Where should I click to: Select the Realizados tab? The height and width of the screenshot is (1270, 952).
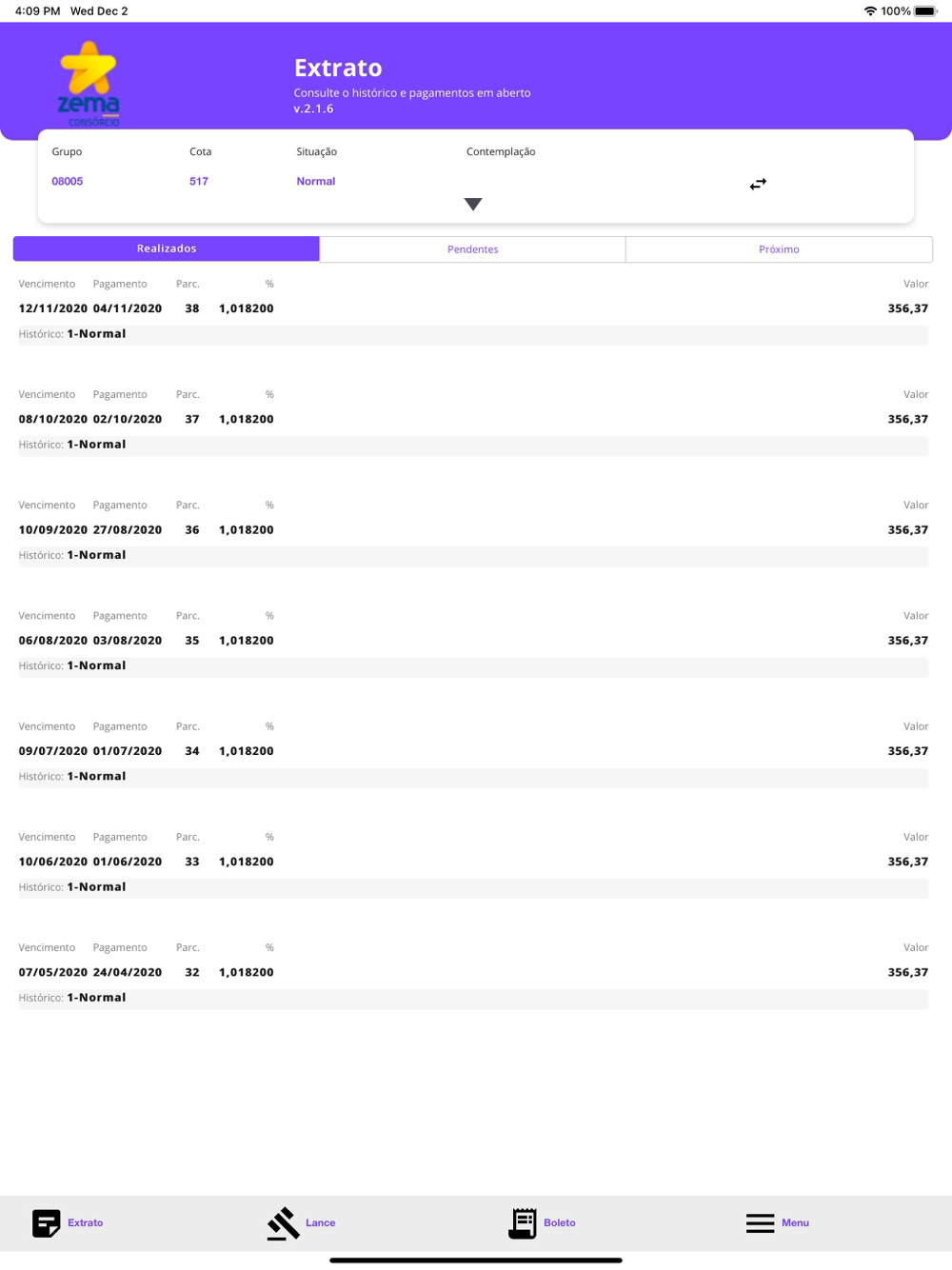pyautogui.click(x=167, y=248)
